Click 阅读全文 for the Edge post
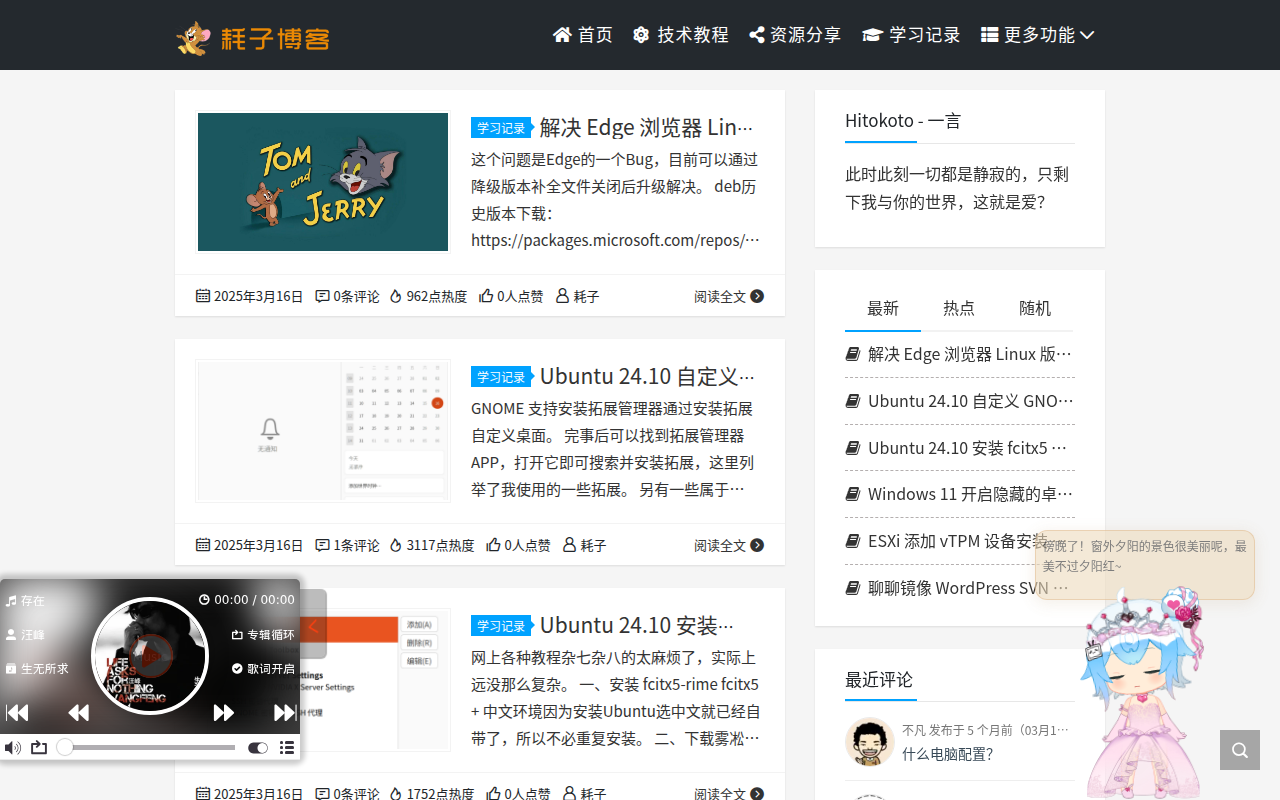This screenshot has height=800, width=1280. (729, 296)
